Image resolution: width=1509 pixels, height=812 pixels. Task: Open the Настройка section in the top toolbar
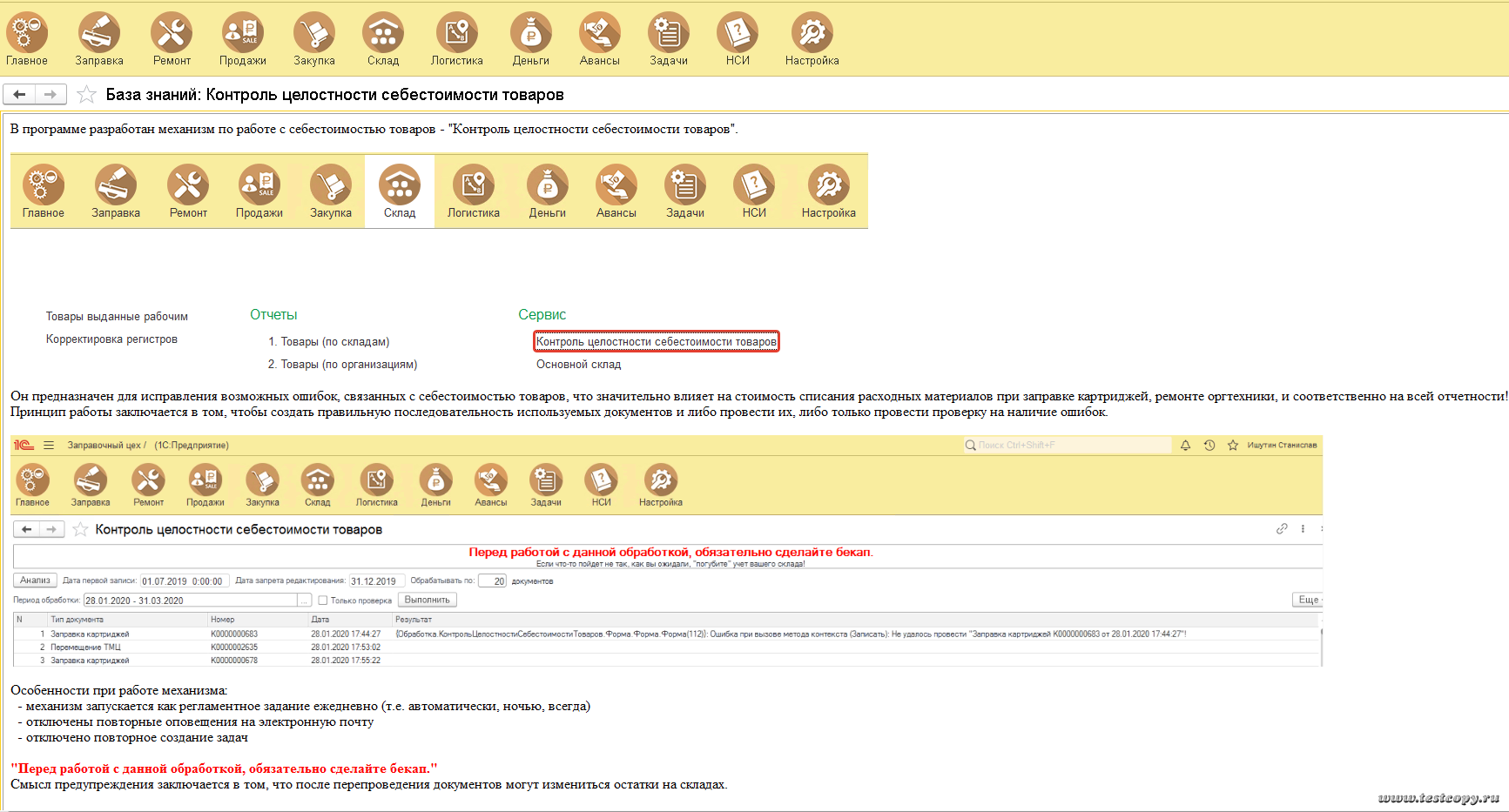point(812,39)
